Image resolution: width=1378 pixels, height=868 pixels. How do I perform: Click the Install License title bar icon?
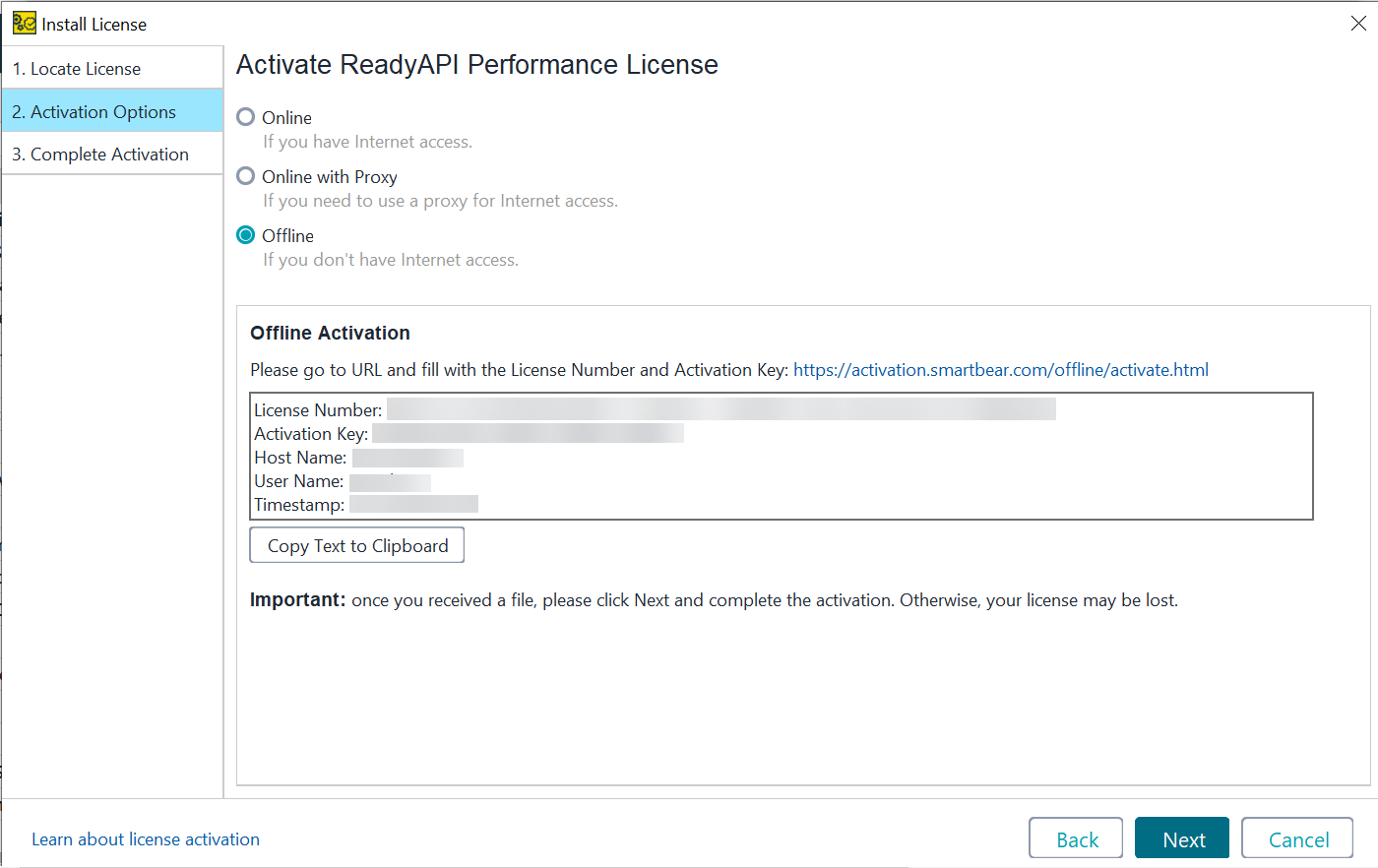click(x=22, y=22)
